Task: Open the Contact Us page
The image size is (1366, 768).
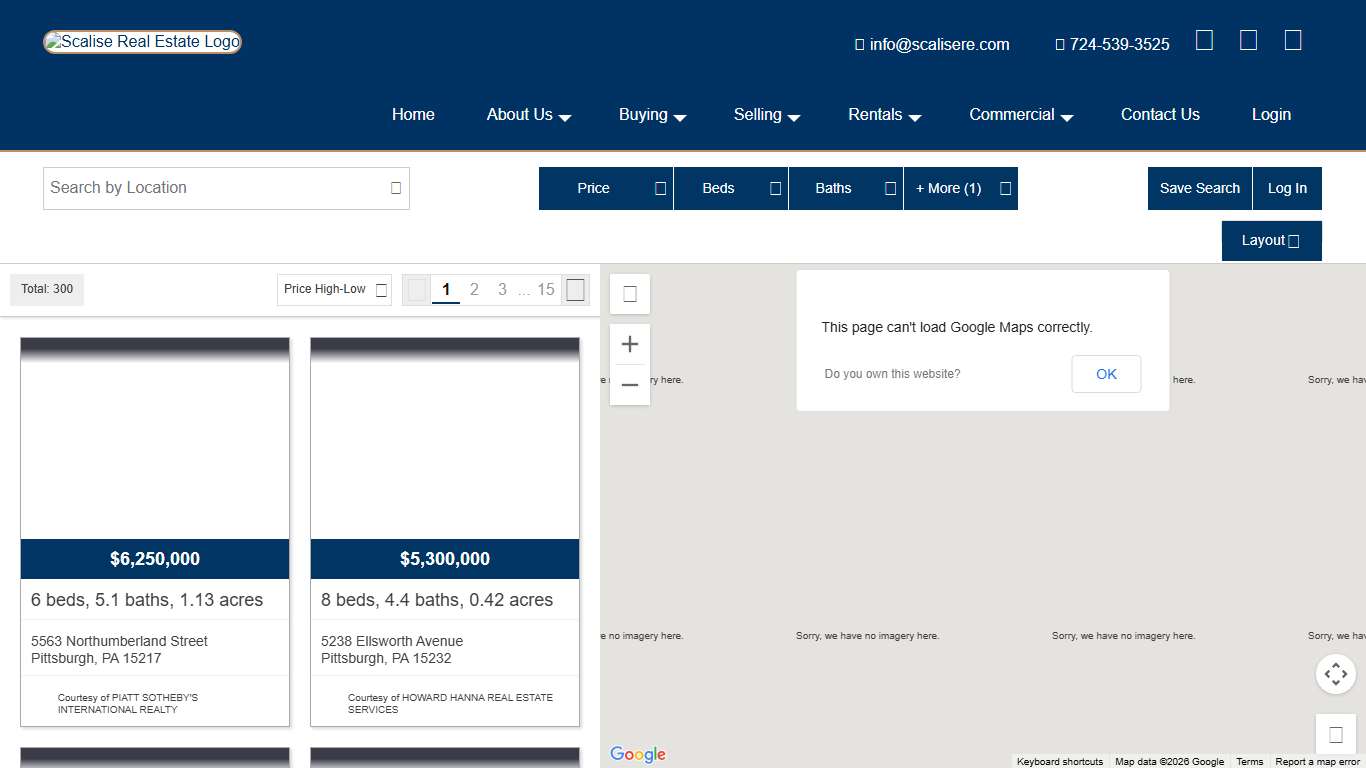Action: coord(1160,115)
